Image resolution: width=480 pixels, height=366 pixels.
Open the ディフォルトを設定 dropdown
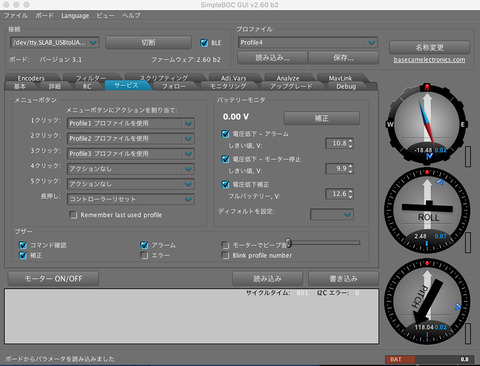pyautogui.click(x=332, y=215)
